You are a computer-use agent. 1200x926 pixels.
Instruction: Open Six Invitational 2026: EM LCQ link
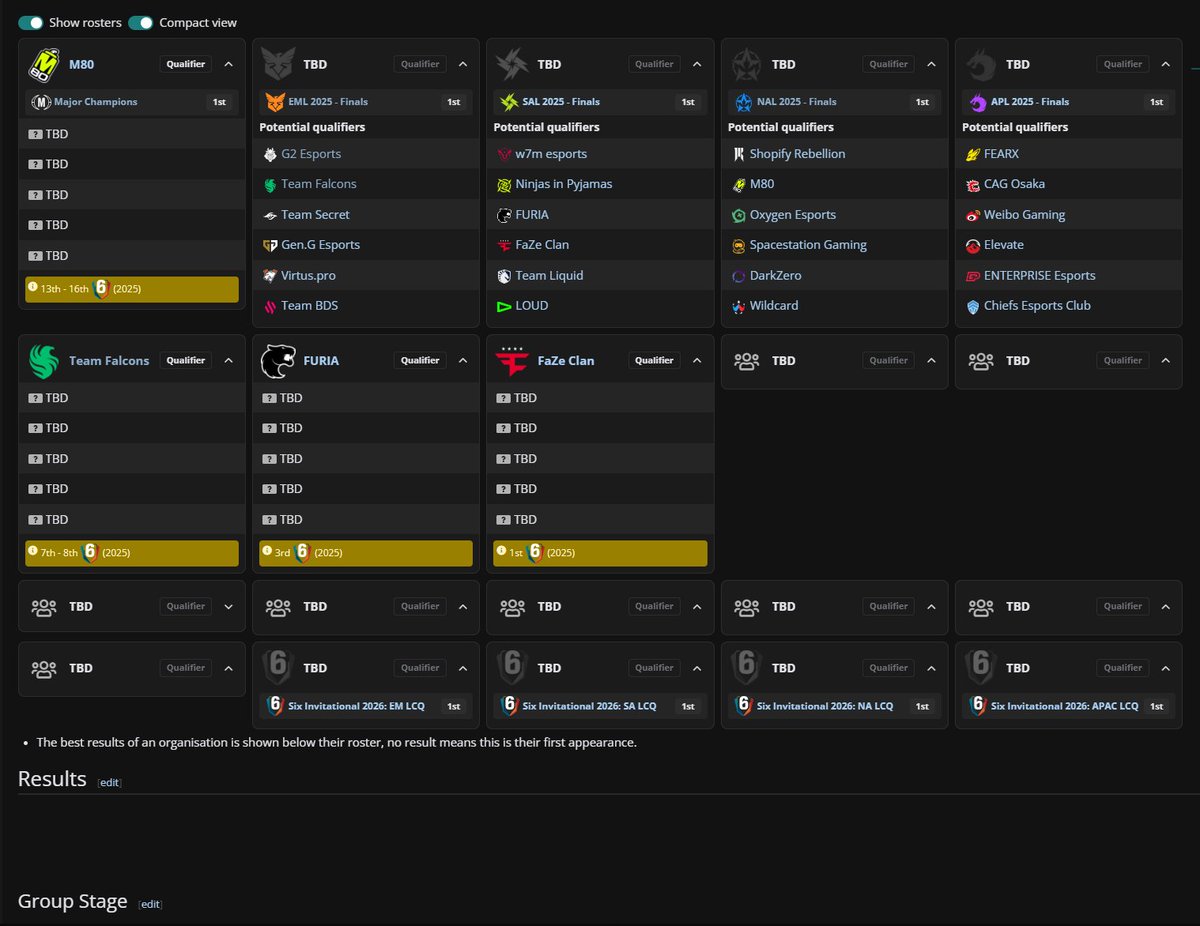(356, 706)
